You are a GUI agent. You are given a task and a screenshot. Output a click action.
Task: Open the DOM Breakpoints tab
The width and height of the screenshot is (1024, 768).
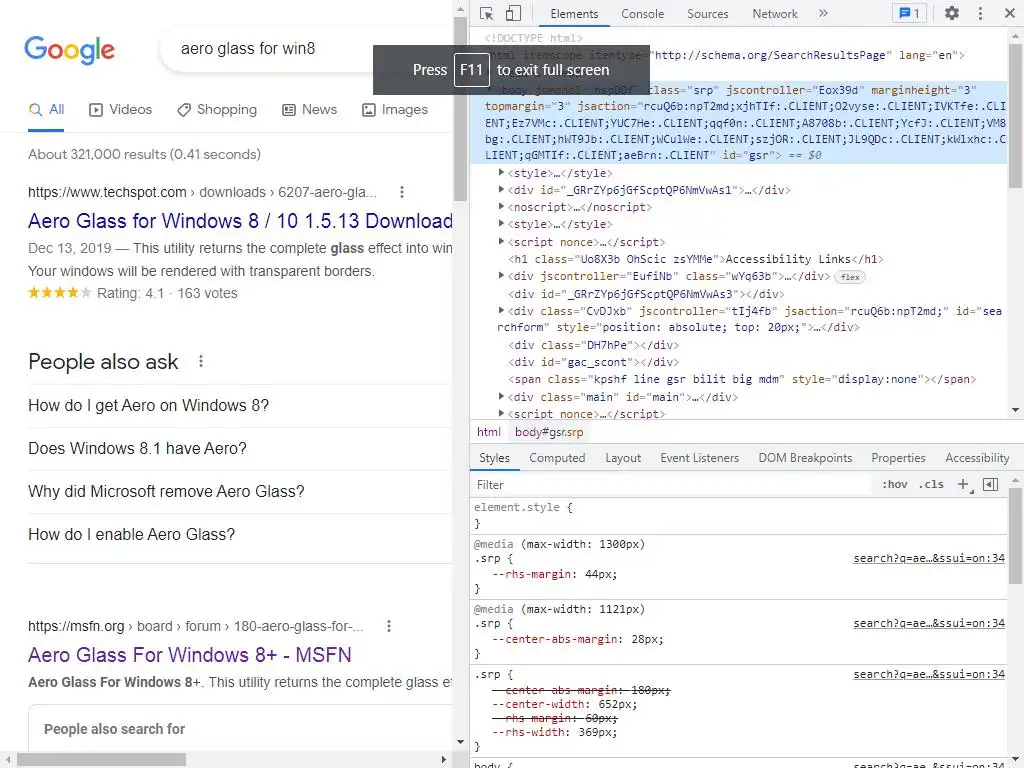[x=805, y=458]
